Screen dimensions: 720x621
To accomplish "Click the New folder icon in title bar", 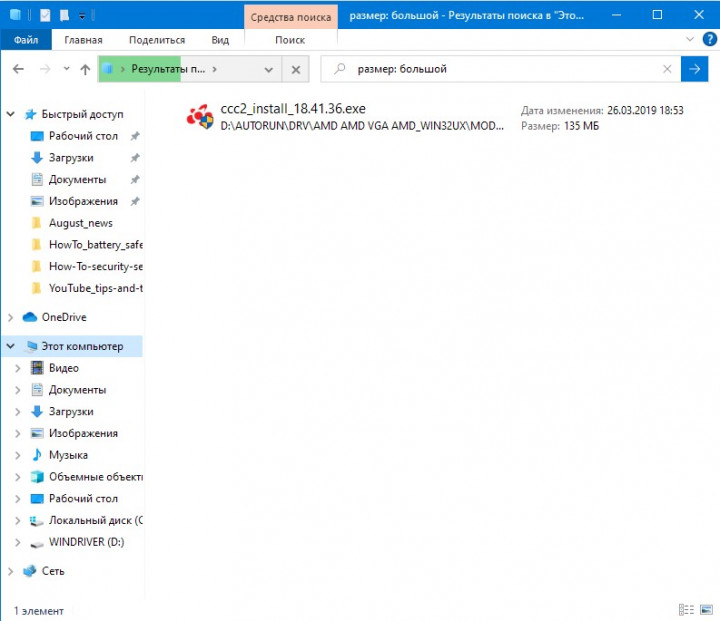I will [64, 15].
